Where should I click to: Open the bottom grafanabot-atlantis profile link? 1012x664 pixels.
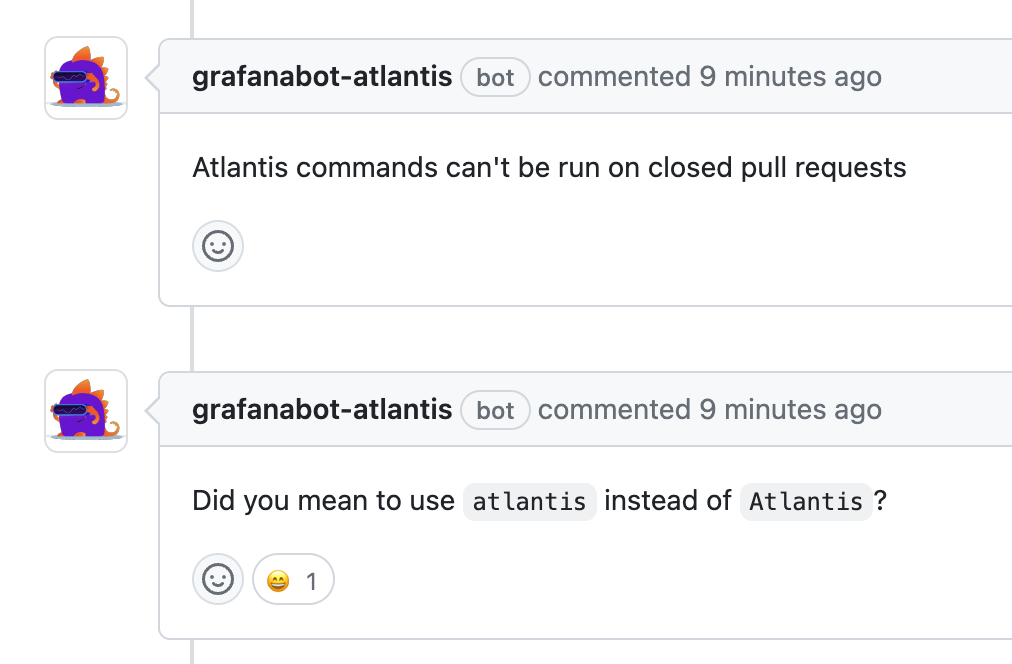tap(322, 408)
